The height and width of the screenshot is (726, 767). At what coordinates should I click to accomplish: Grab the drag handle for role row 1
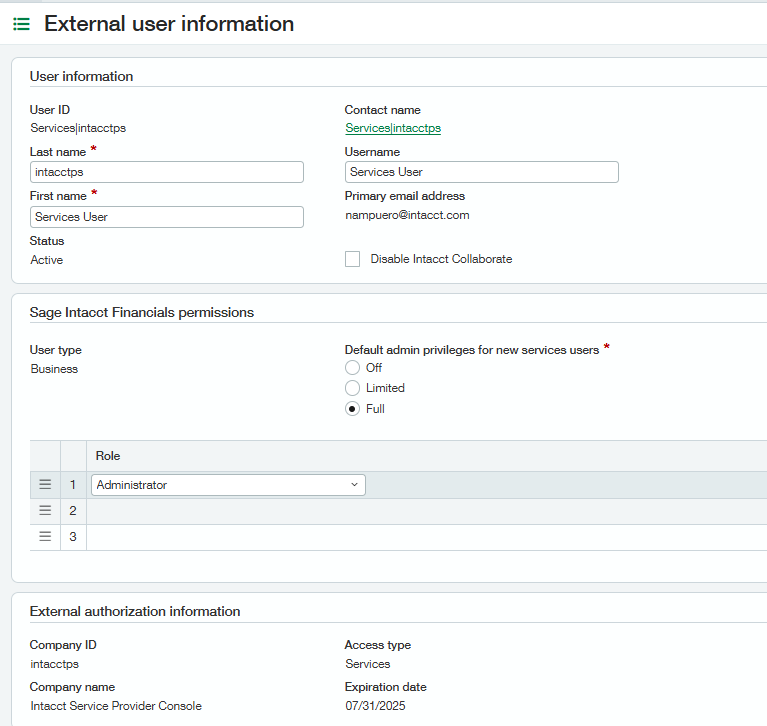point(45,484)
